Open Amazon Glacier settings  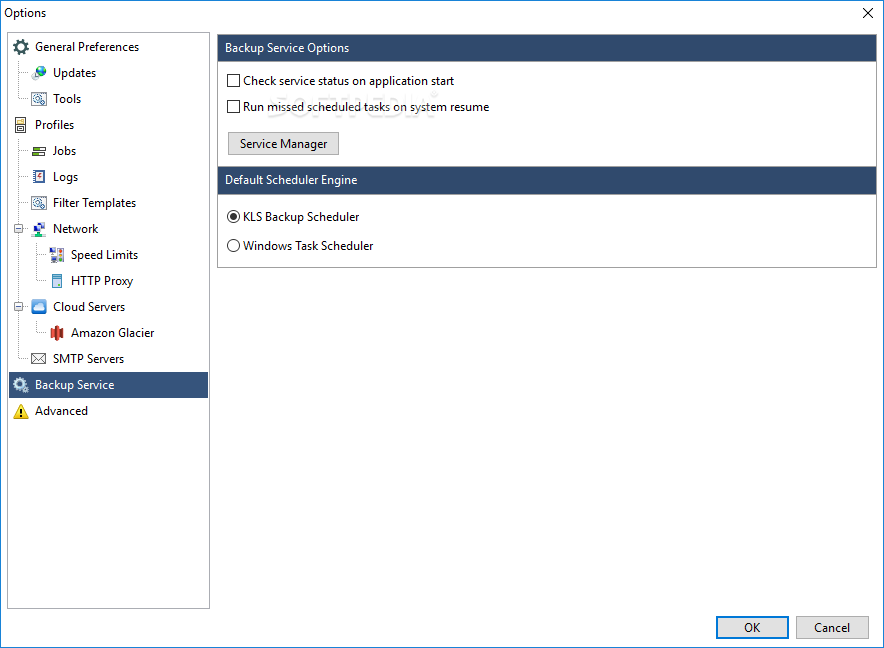click(113, 333)
